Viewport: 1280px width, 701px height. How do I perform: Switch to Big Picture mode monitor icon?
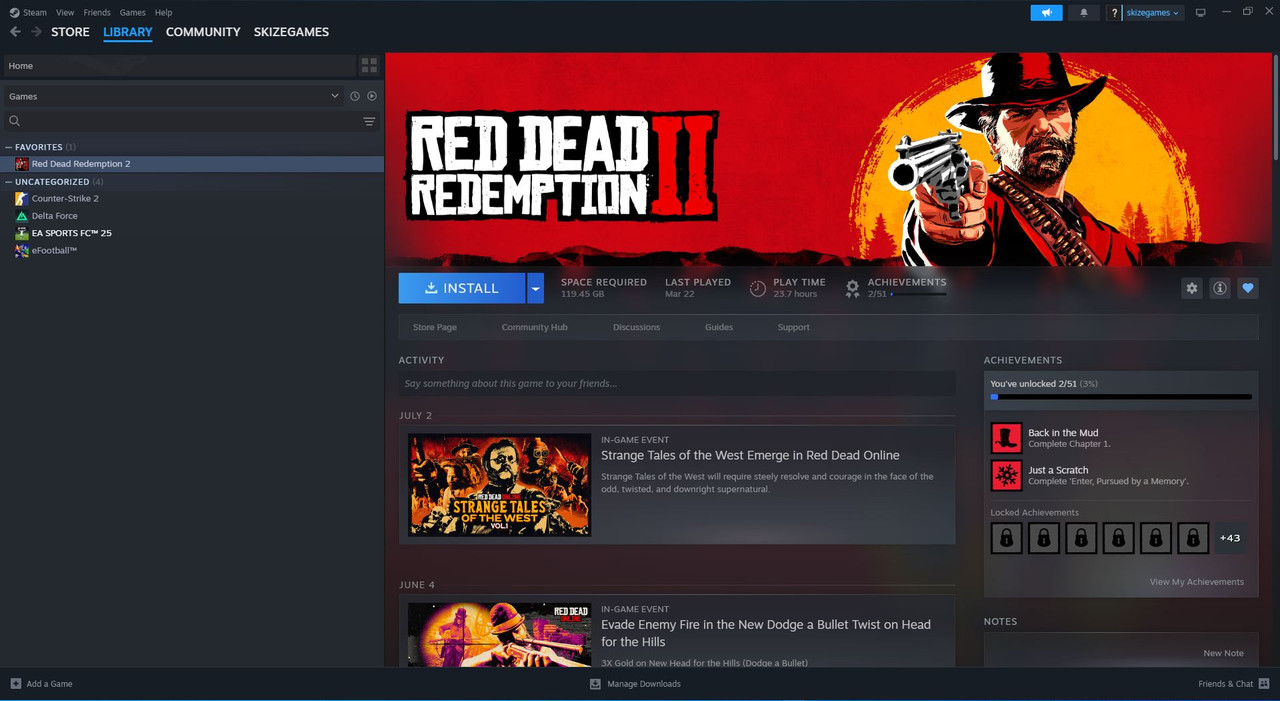[x=1201, y=13]
